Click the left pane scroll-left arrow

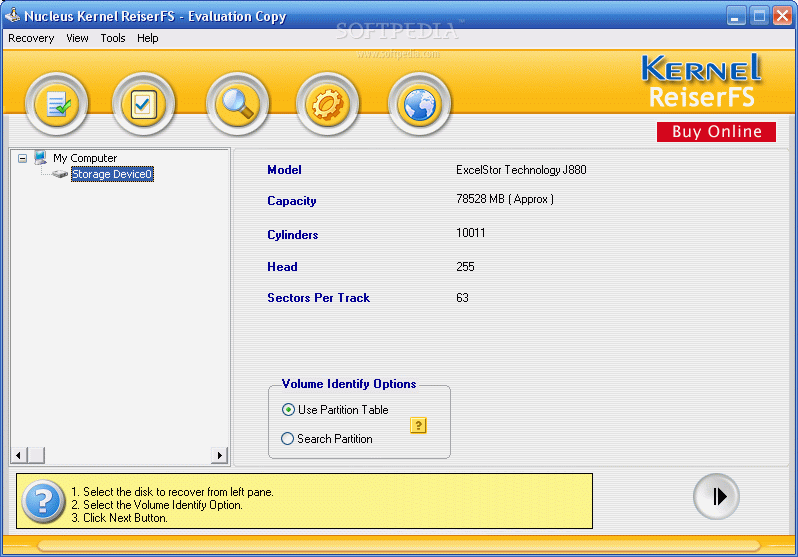(x=19, y=455)
